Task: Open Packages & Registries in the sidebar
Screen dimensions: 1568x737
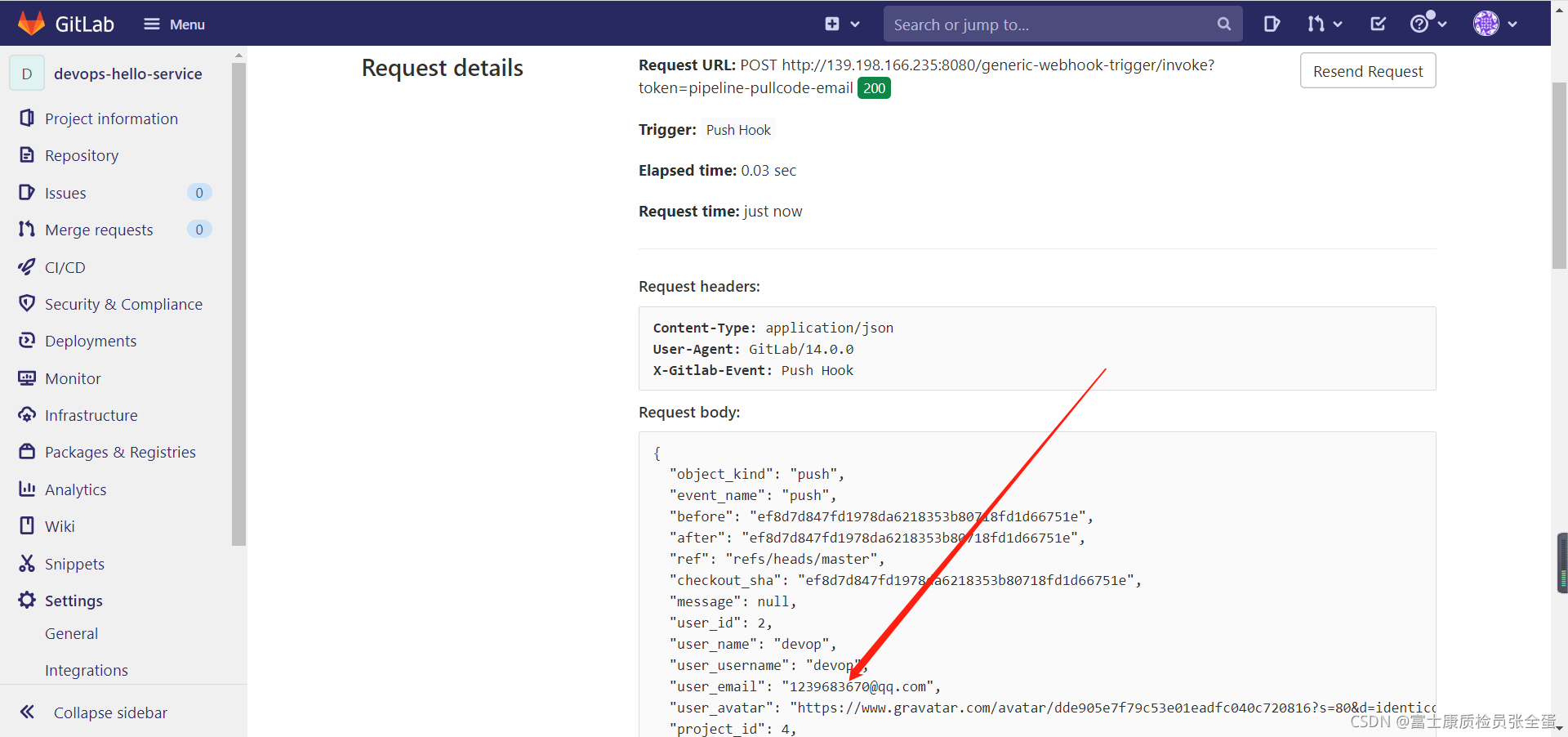Action: coord(120,452)
